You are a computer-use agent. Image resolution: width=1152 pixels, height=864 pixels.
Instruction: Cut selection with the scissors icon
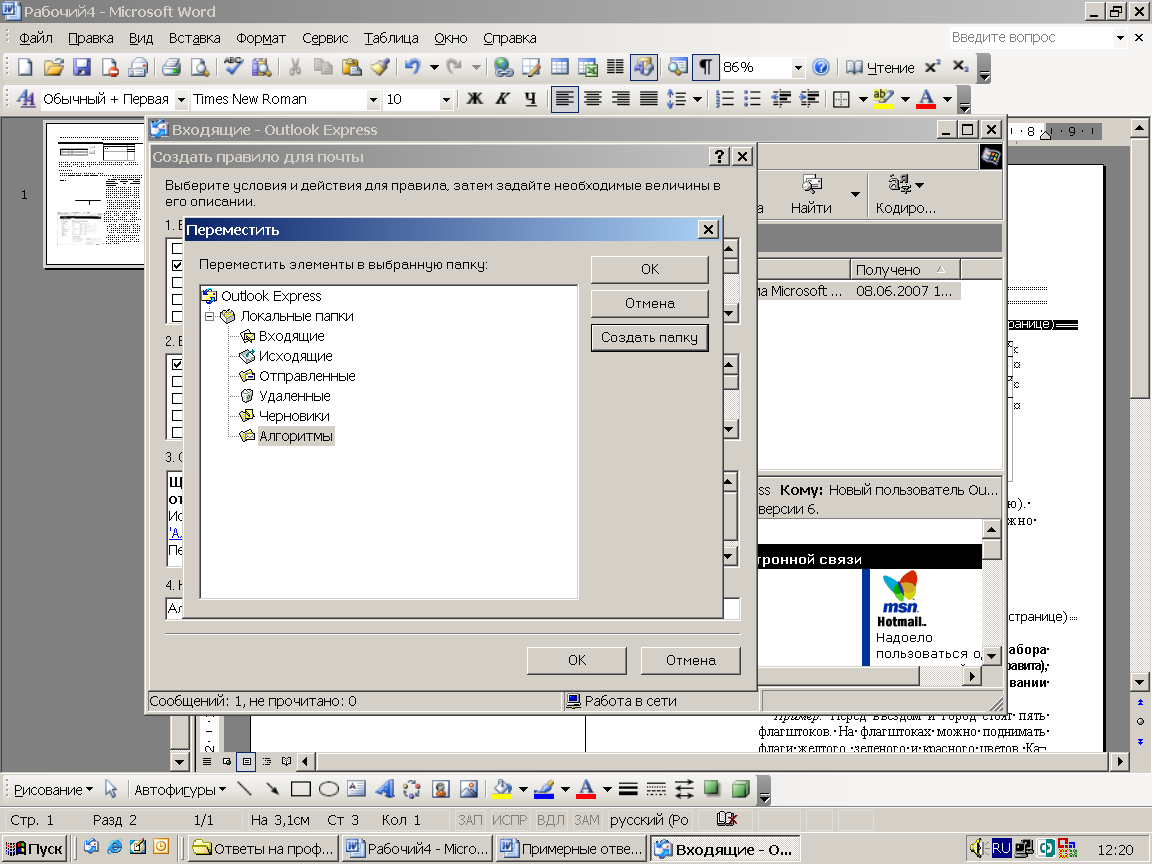point(295,68)
